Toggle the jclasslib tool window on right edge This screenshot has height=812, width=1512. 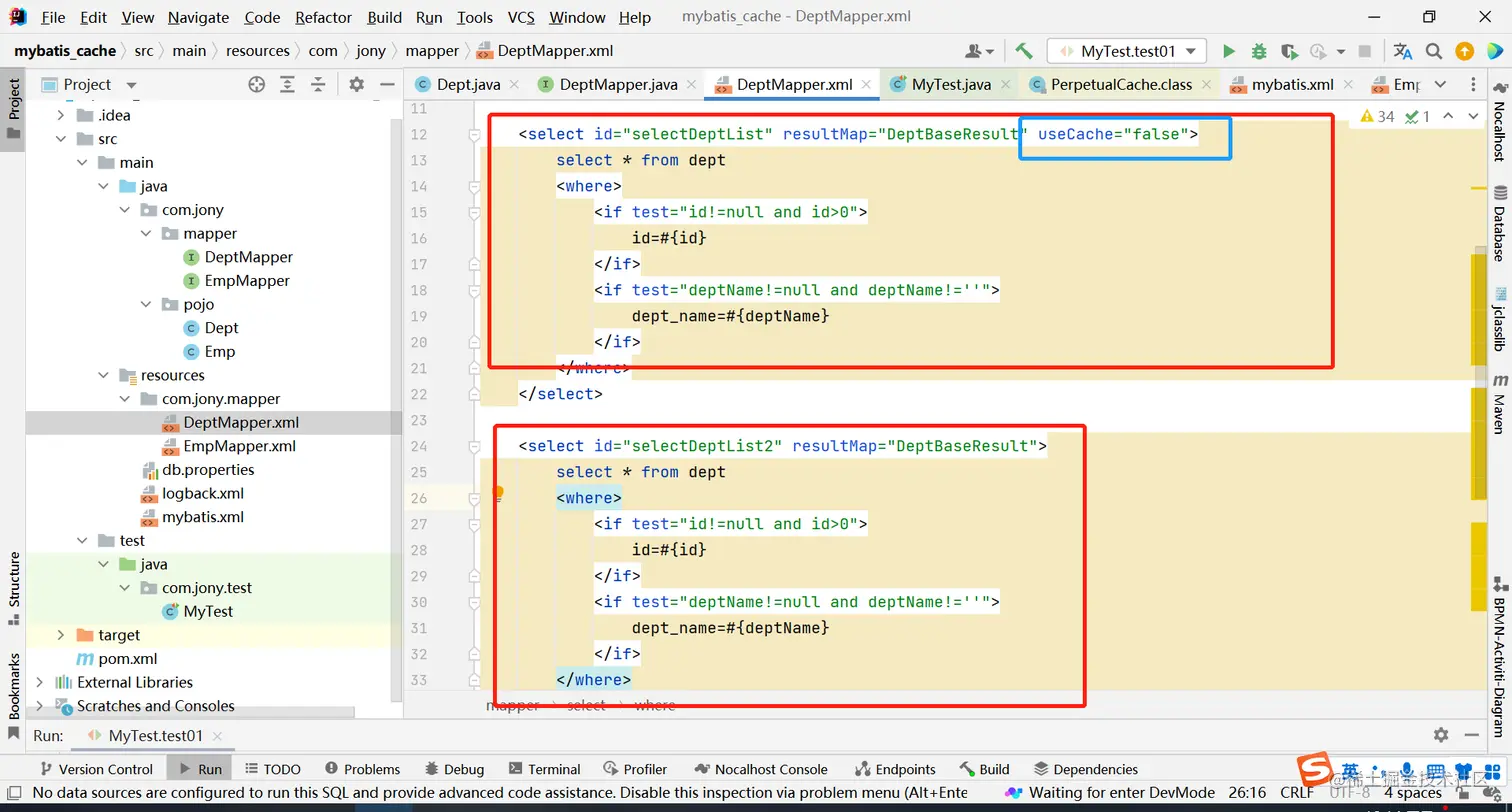(x=1499, y=318)
